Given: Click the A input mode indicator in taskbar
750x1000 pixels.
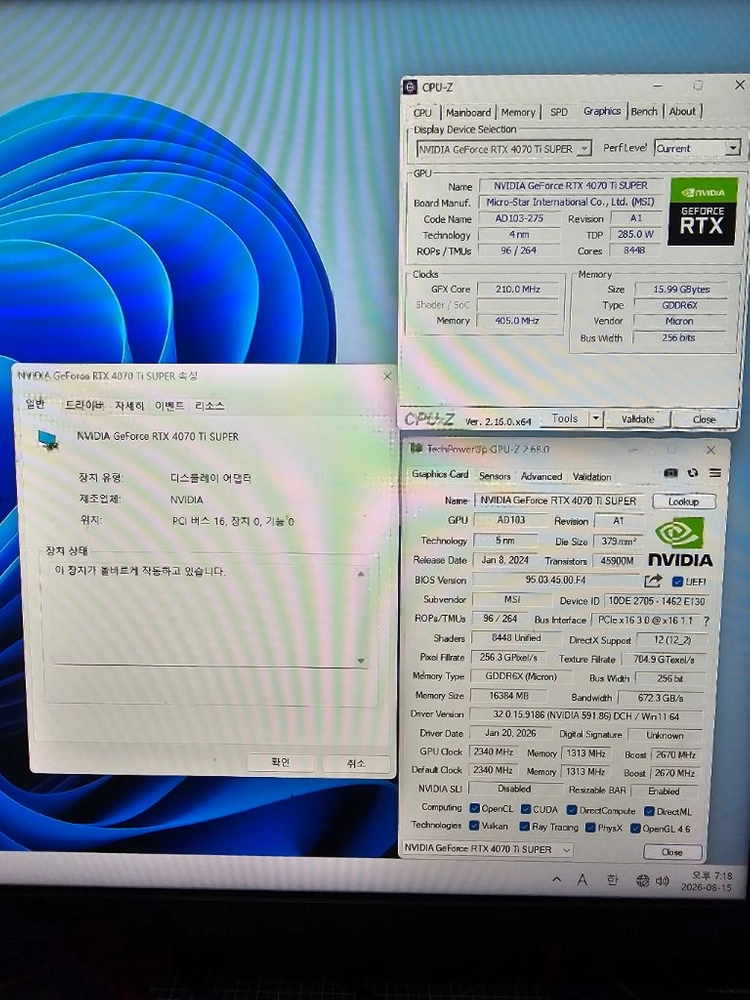Looking at the screenshot, I should (582, 880).
